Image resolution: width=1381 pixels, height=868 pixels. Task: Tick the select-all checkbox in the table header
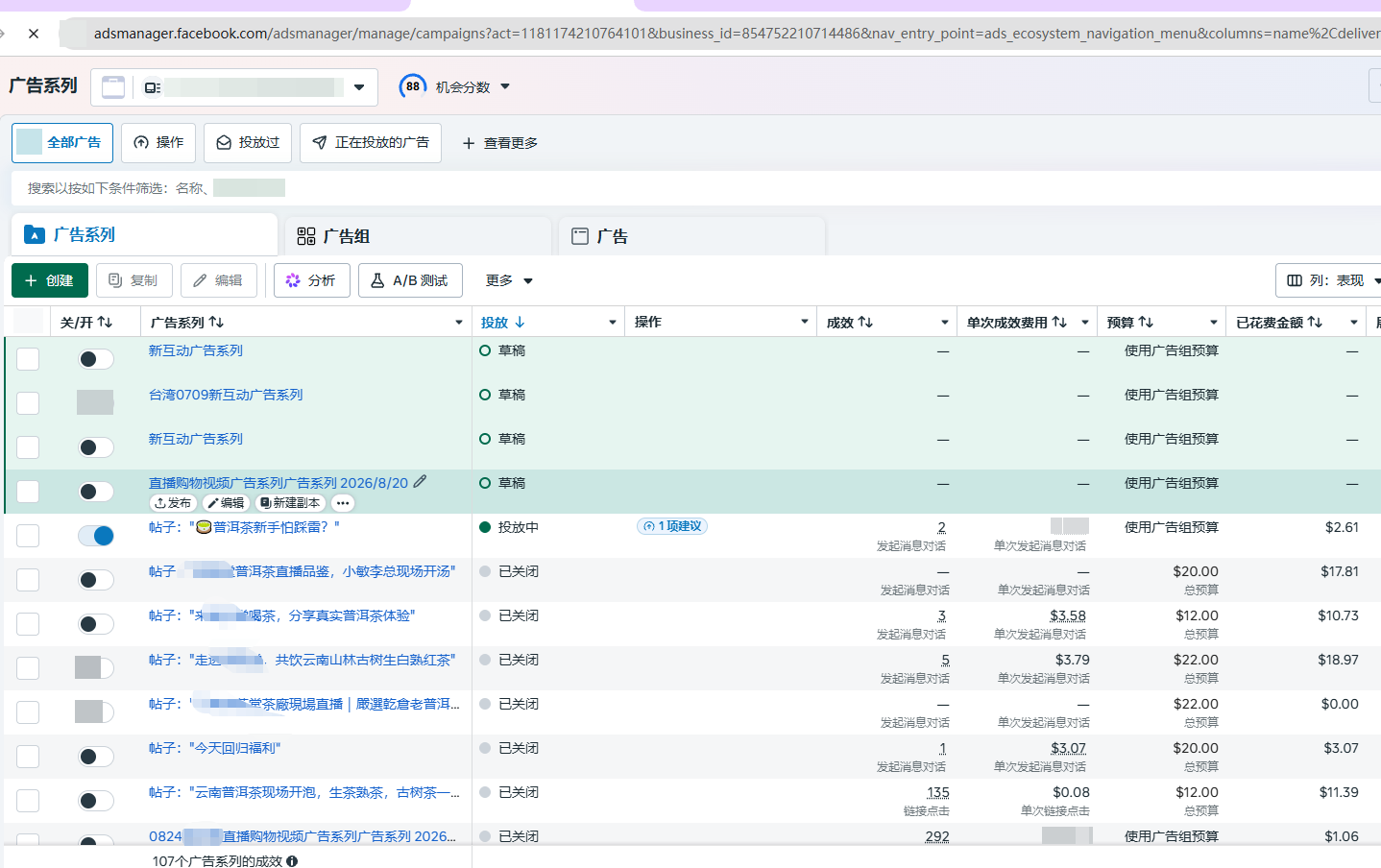(29, 322)
